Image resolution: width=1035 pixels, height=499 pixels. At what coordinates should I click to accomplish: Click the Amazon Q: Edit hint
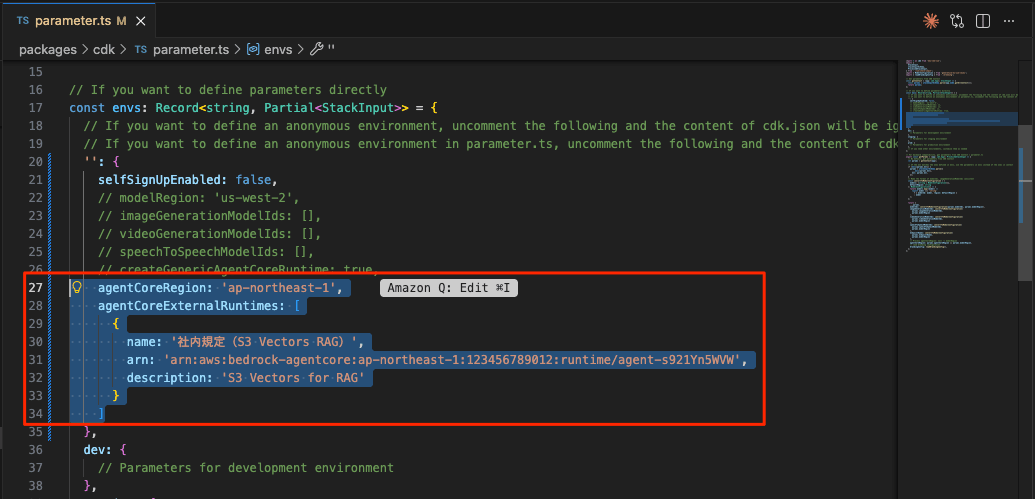(x=450, y=288)
